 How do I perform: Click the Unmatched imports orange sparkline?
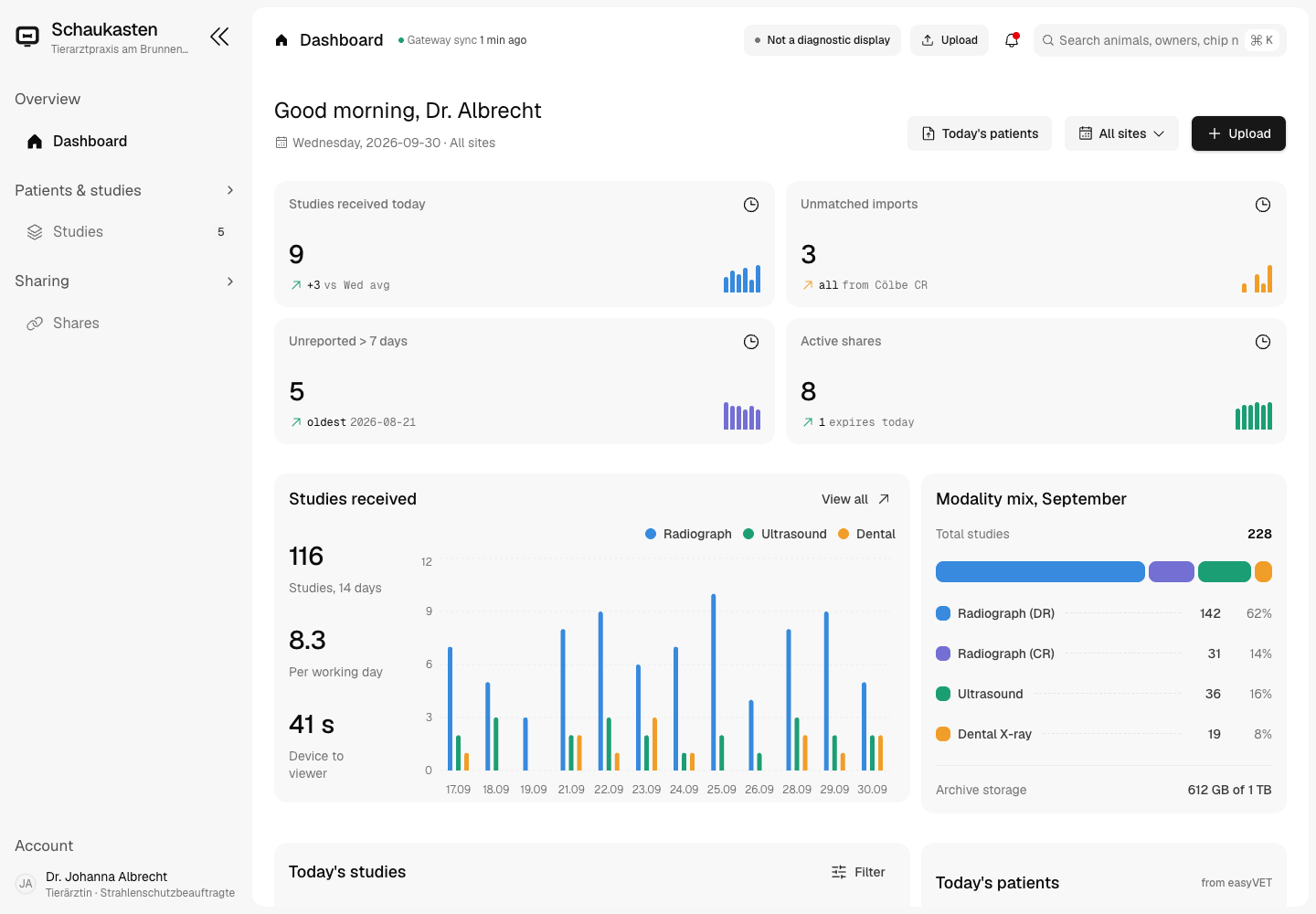[x=1258, y=279]
